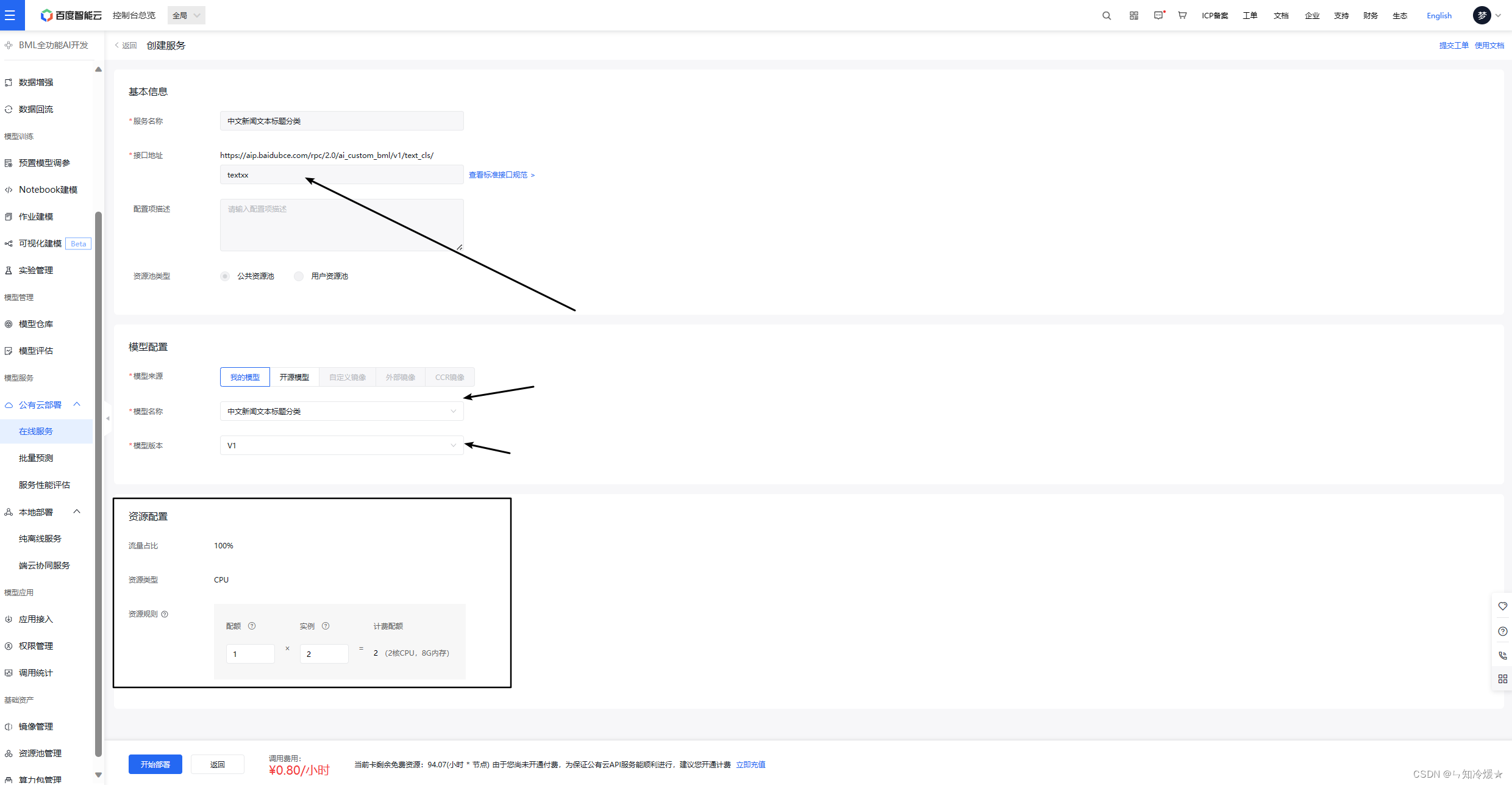Click the help icon next to 配额
The width and height of the screenshot is (1512, 785).
point(252,626)
